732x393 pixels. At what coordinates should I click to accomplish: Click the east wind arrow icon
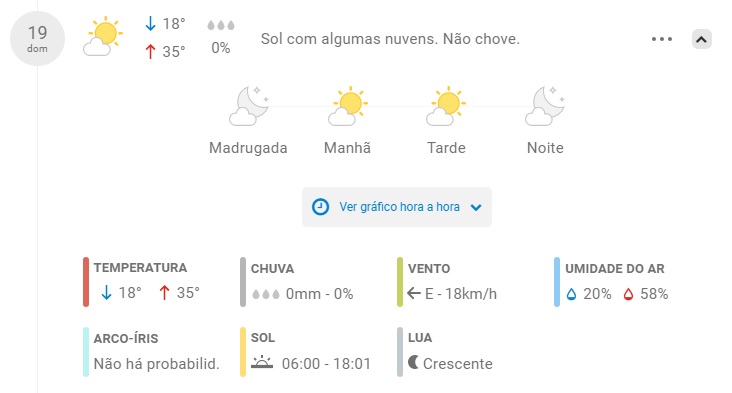[414, 294]
